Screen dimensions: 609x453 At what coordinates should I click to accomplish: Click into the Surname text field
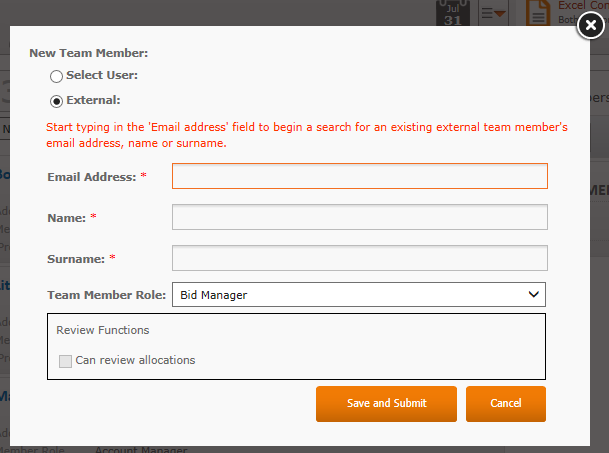pos(360,258)
